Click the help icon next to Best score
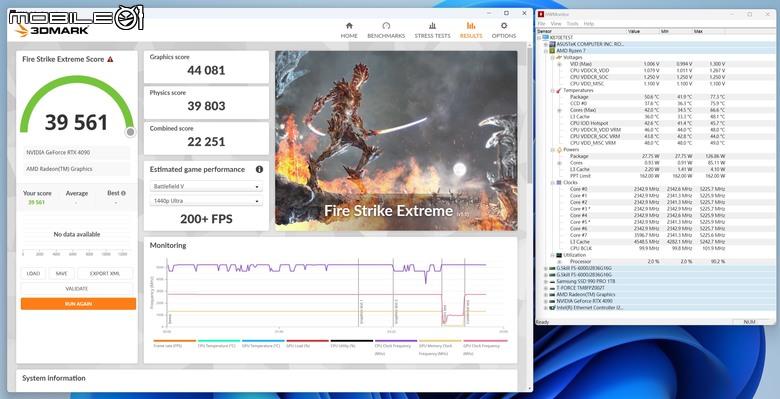The height and width of the screenshot is (399, 780). (123, 193)
